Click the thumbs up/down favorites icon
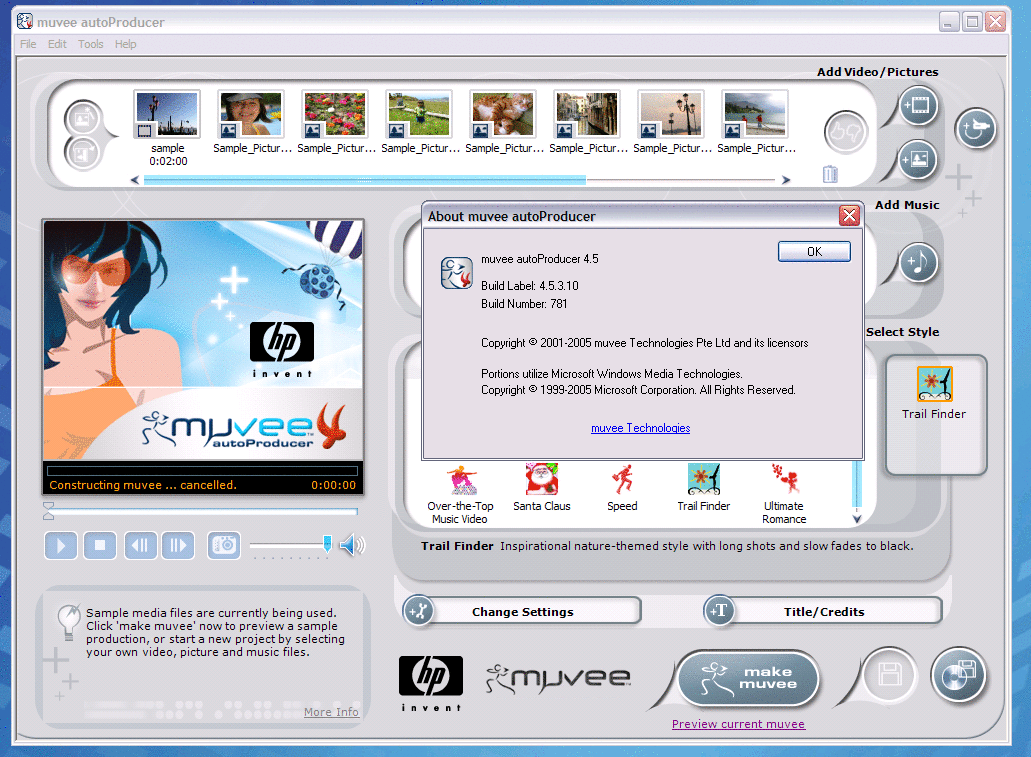Image resolution: width=1031 pixels, height=757 pixels. click(x=846, y=132)
